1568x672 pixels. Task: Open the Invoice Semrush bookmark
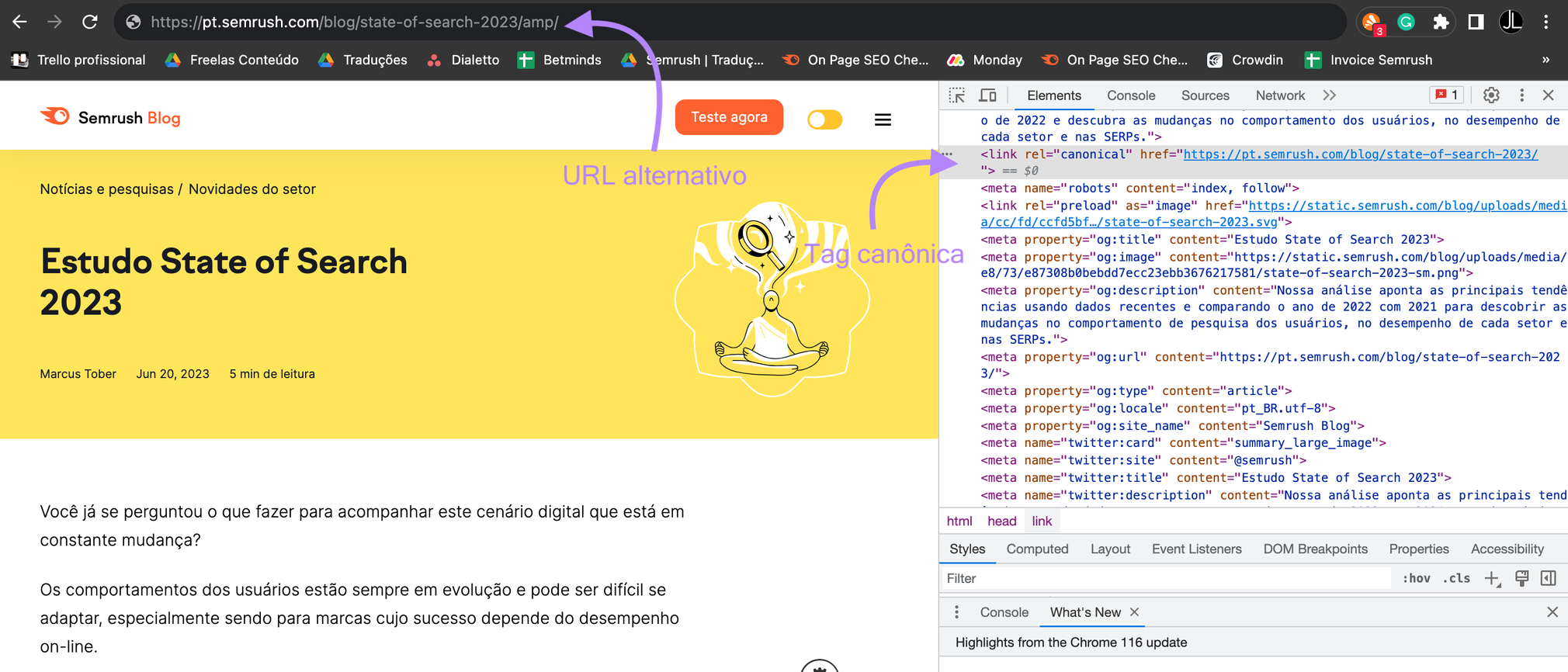pos(1369,60)
